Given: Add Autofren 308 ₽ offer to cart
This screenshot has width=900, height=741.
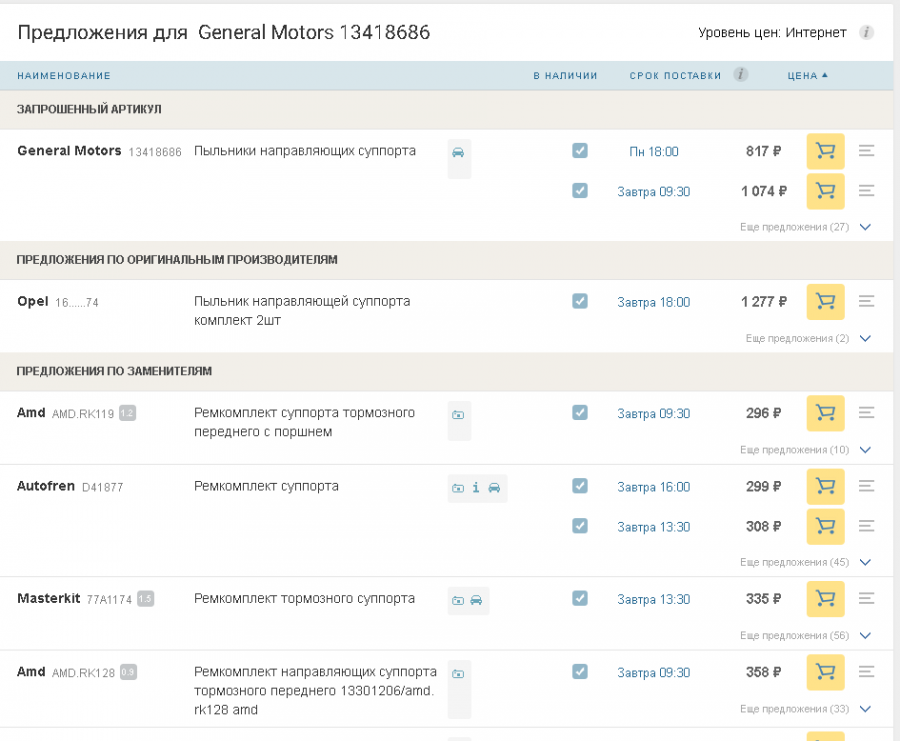Looking at the screenshot, I should pyautogui.click(x=825, y=526).
